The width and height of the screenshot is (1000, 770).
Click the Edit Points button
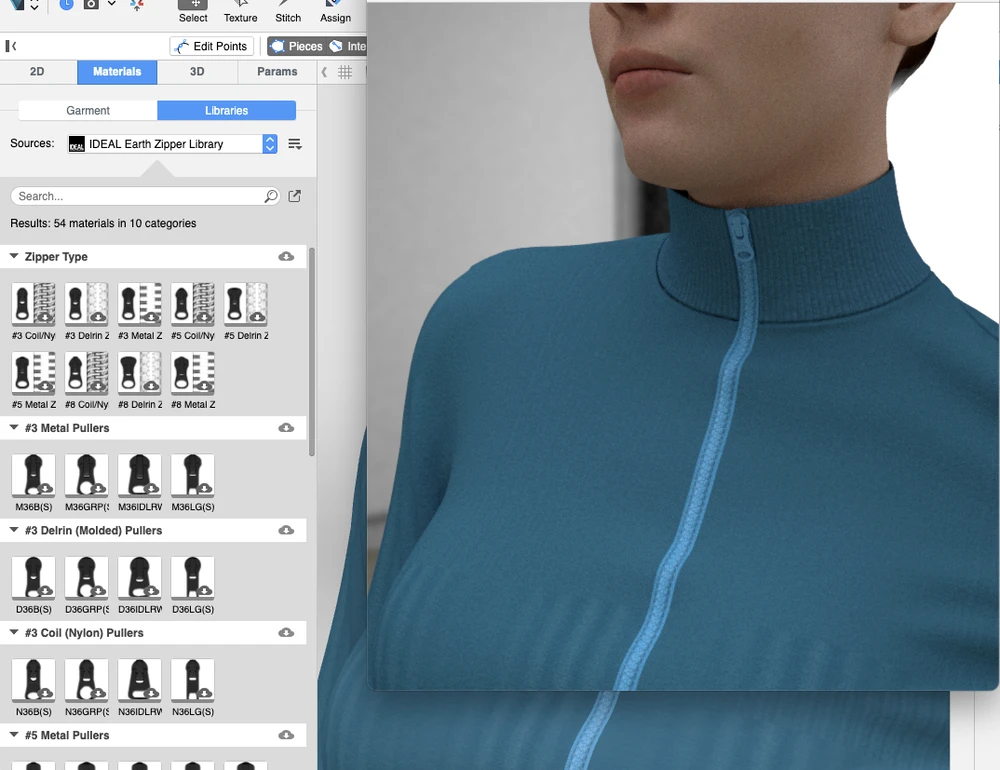pos(210,46)
